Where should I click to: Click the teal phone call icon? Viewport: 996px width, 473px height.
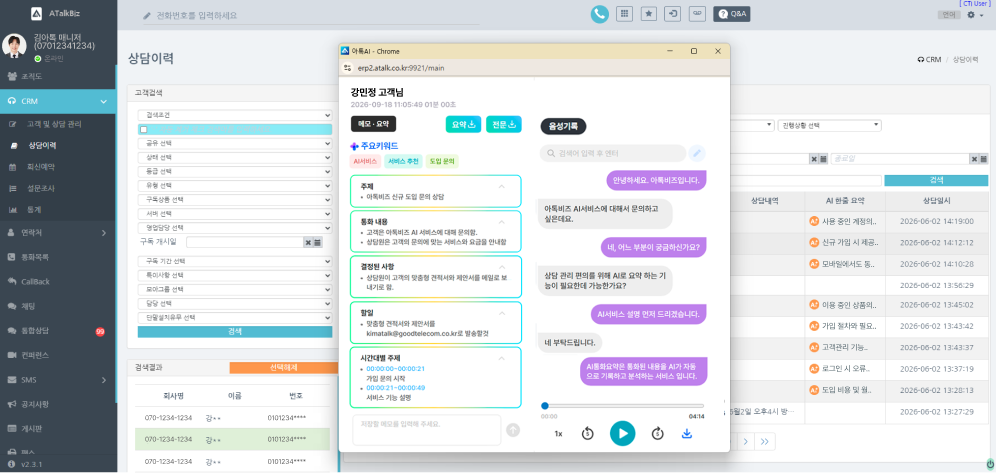click(x=599, y=14)
